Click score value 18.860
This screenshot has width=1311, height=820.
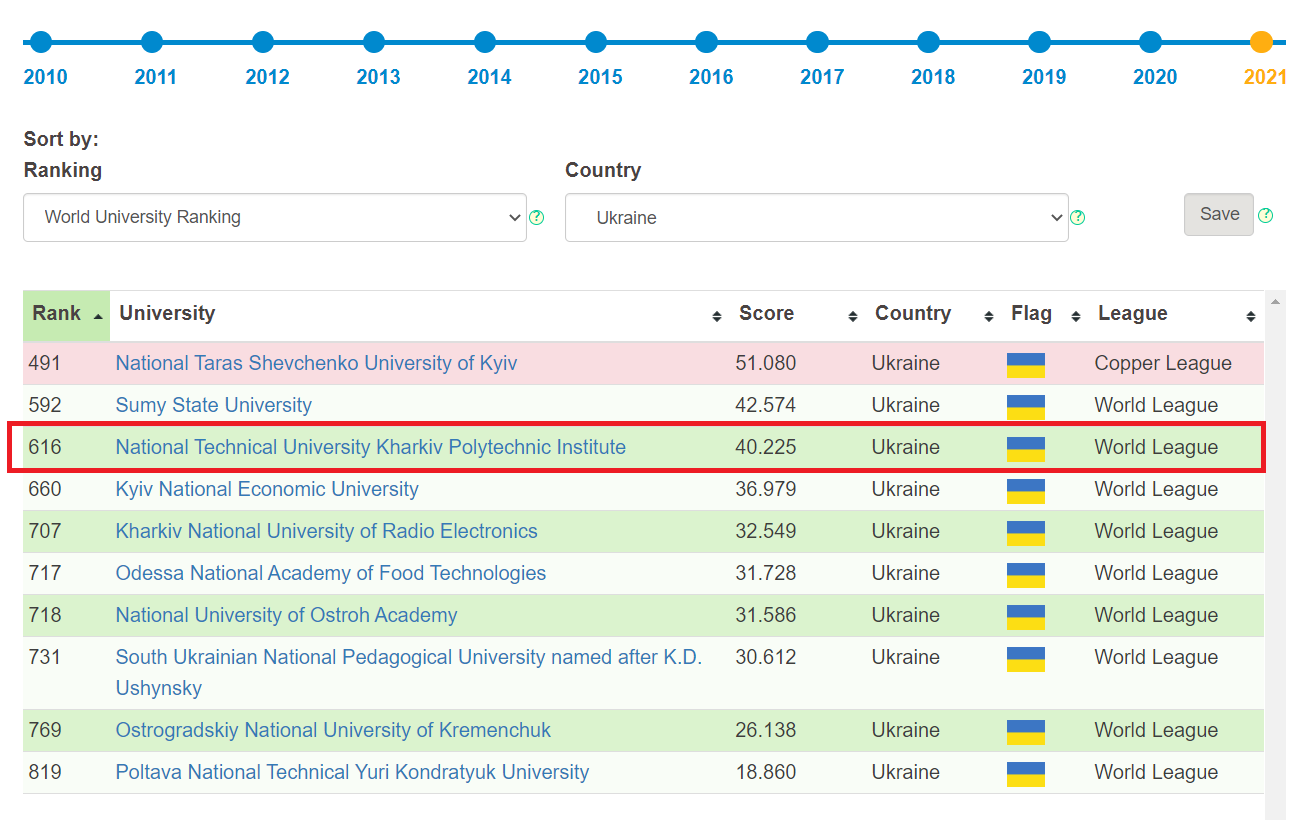[766, 772]
